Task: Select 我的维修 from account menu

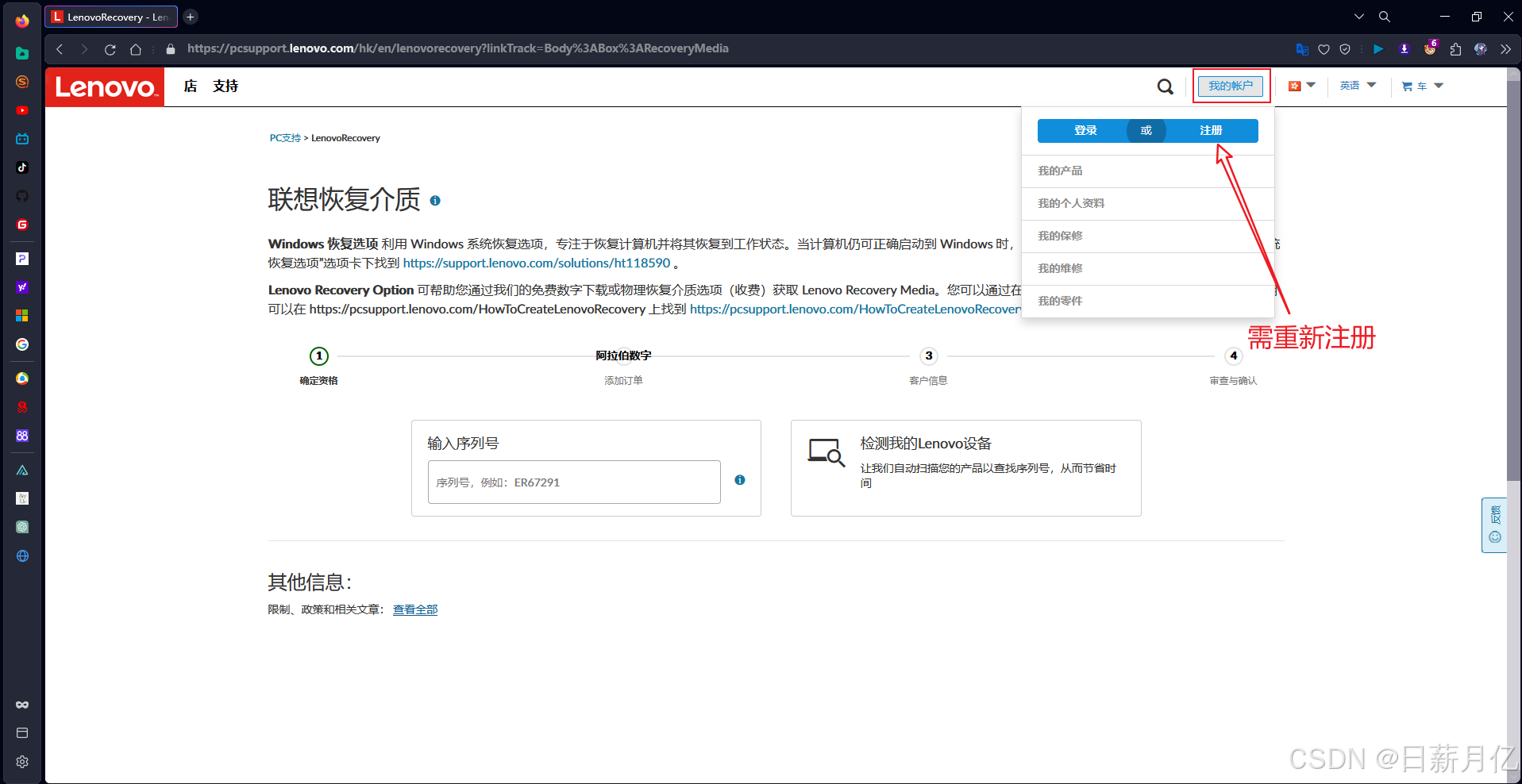Action: point(1148,268)
